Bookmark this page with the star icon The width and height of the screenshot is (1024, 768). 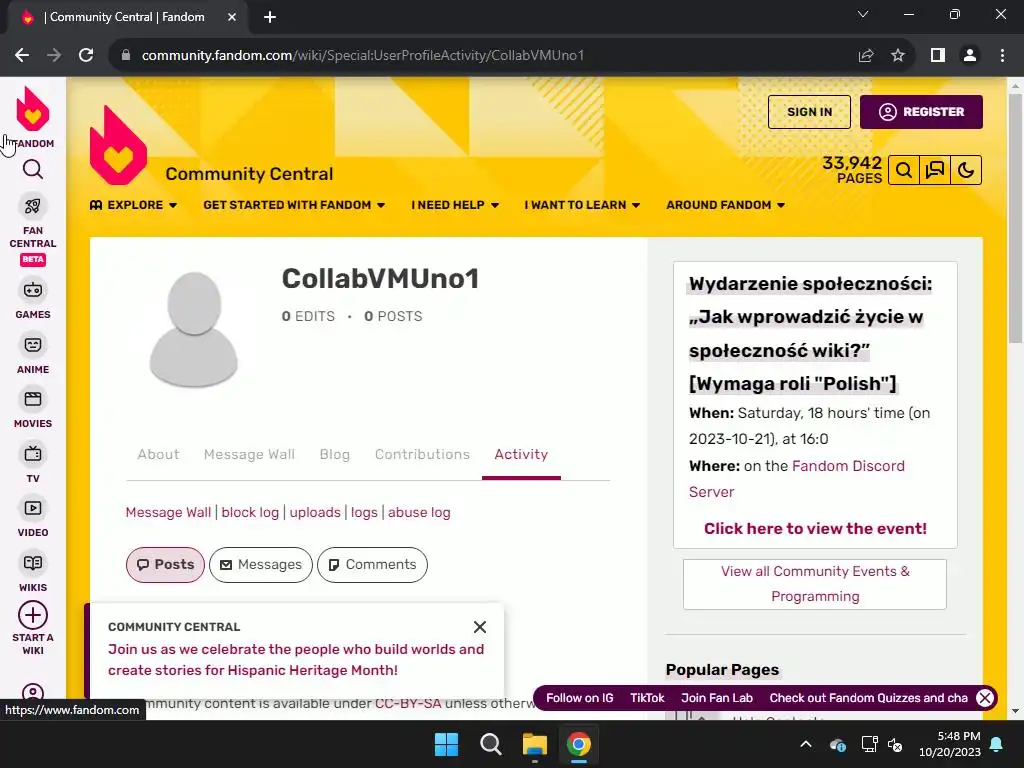tap(898, 56)
